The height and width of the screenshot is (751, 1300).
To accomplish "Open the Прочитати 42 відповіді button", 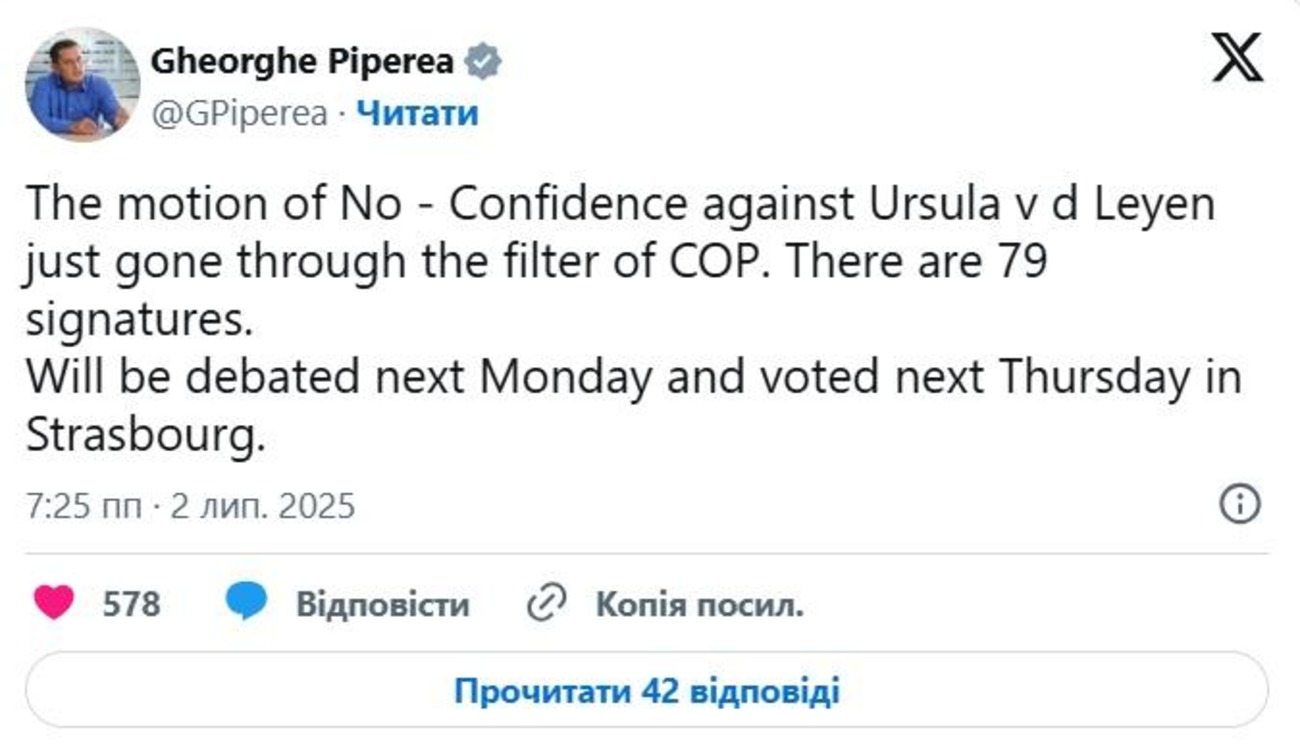I will point(647,691).
